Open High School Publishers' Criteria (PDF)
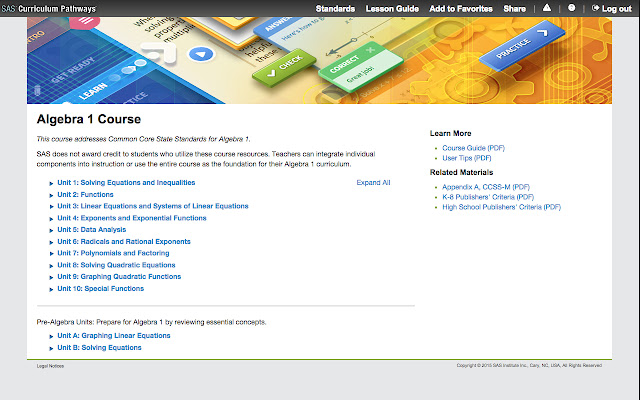 pyautogui.click(x=502, y=207)
